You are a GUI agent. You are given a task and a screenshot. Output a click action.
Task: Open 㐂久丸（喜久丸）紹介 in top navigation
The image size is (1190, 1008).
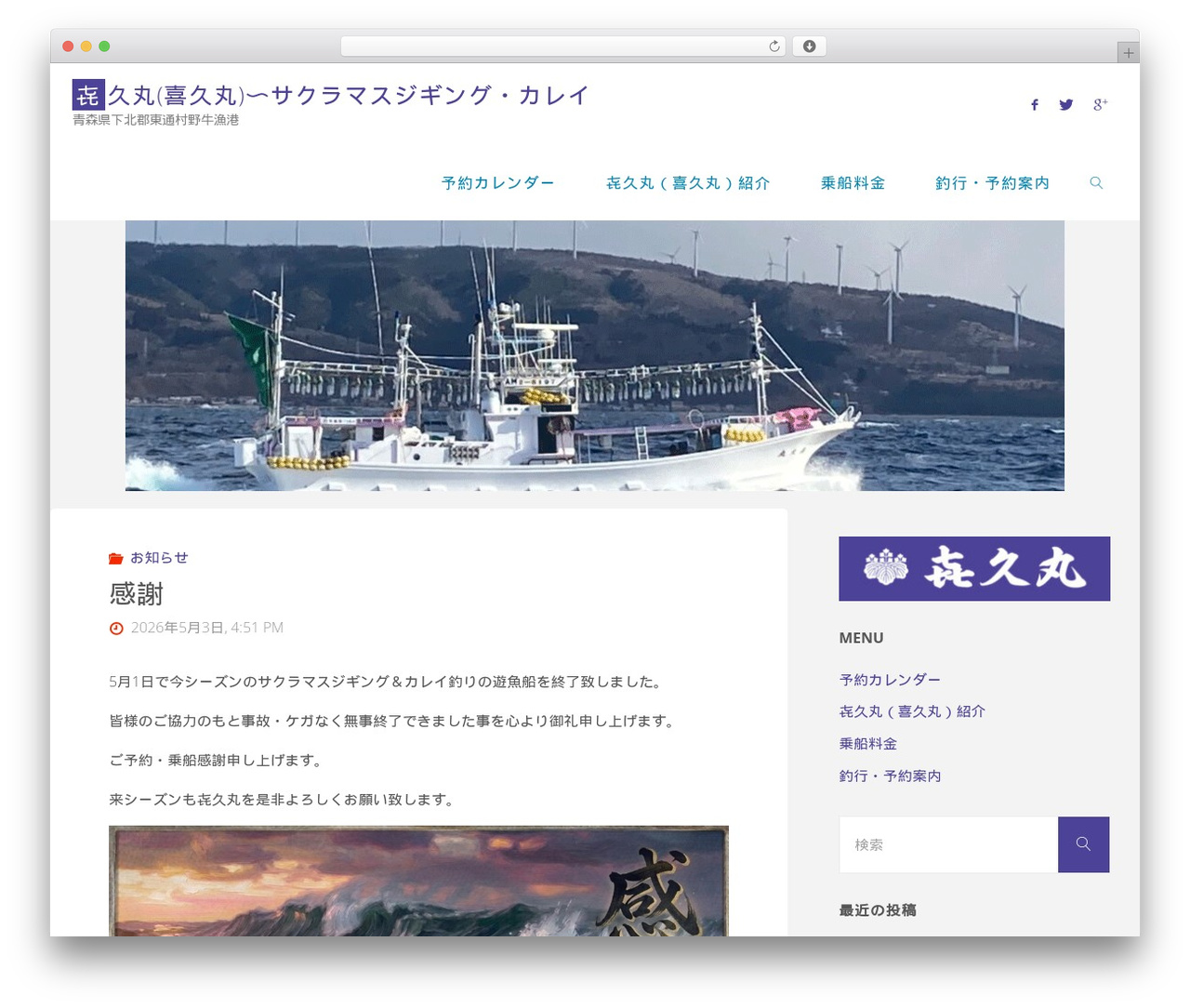pyautogui.click(x=688, y=183)
